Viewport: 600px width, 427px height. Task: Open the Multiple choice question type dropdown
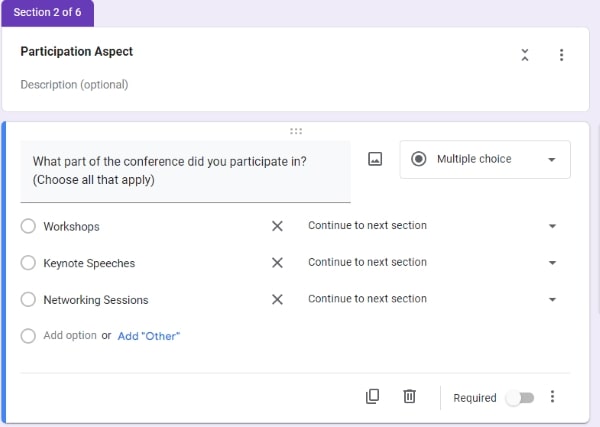point(485,159)
